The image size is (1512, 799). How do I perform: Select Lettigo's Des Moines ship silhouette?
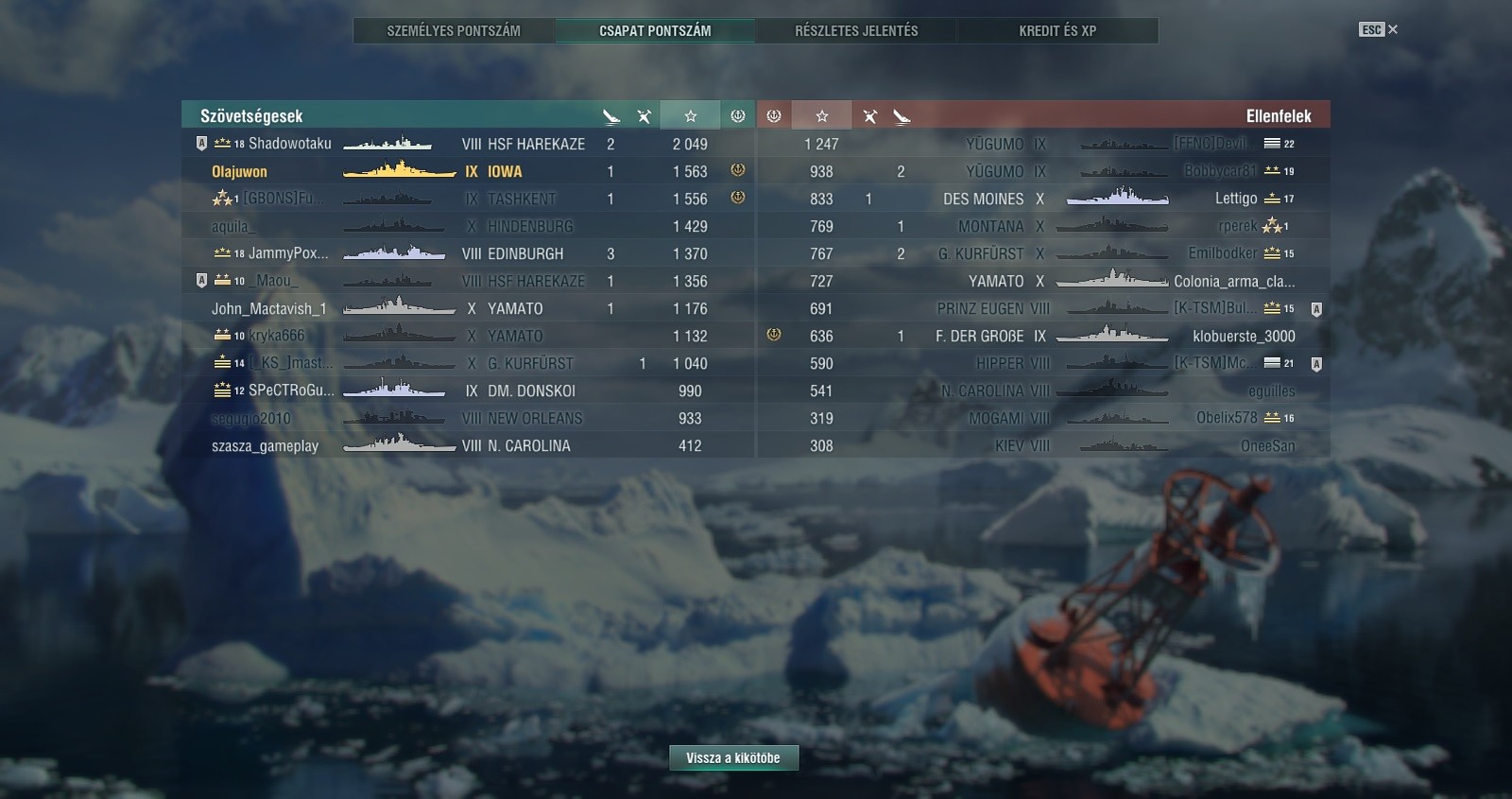pos(1117,198)
